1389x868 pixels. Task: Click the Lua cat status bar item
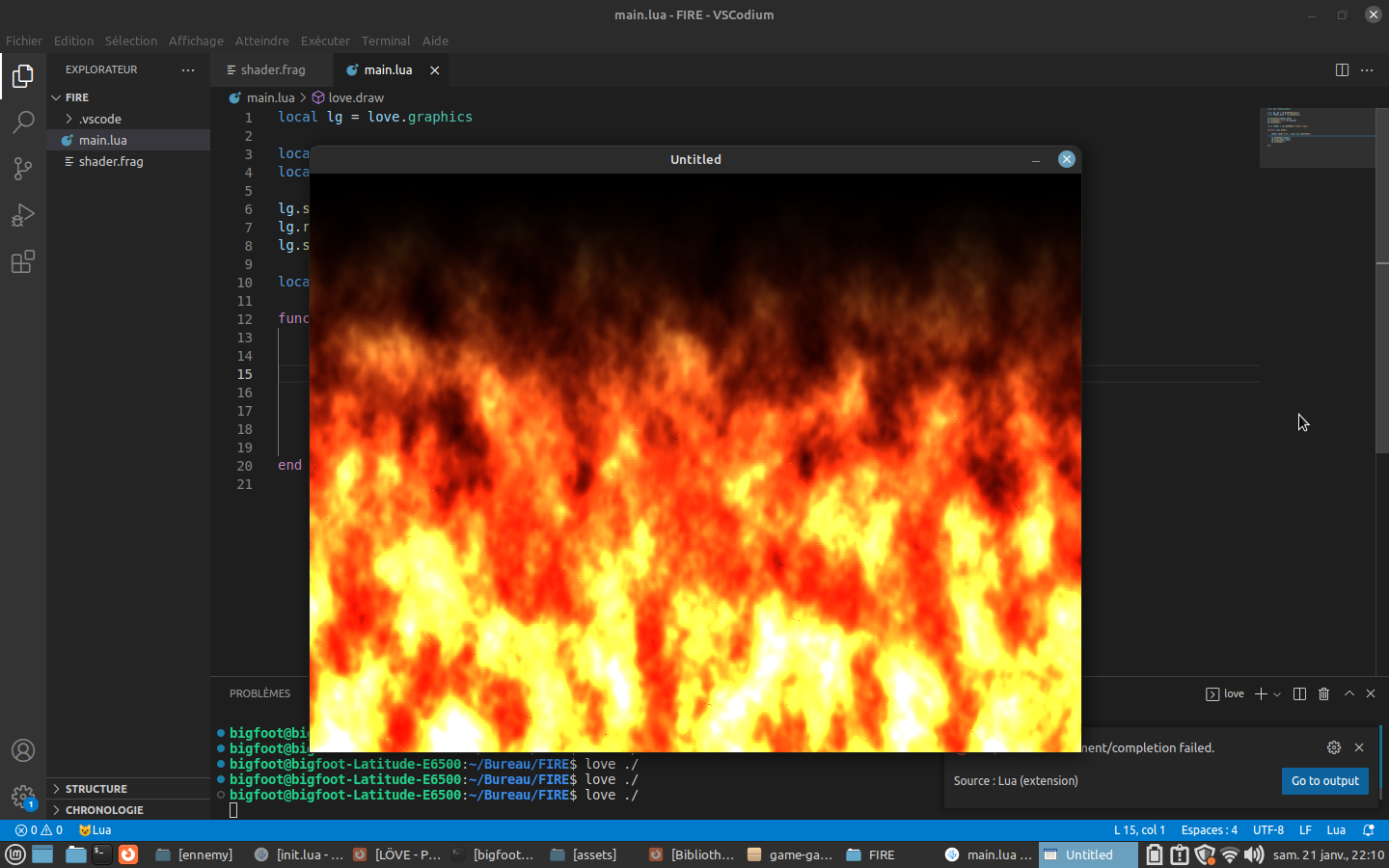(95, 830)
